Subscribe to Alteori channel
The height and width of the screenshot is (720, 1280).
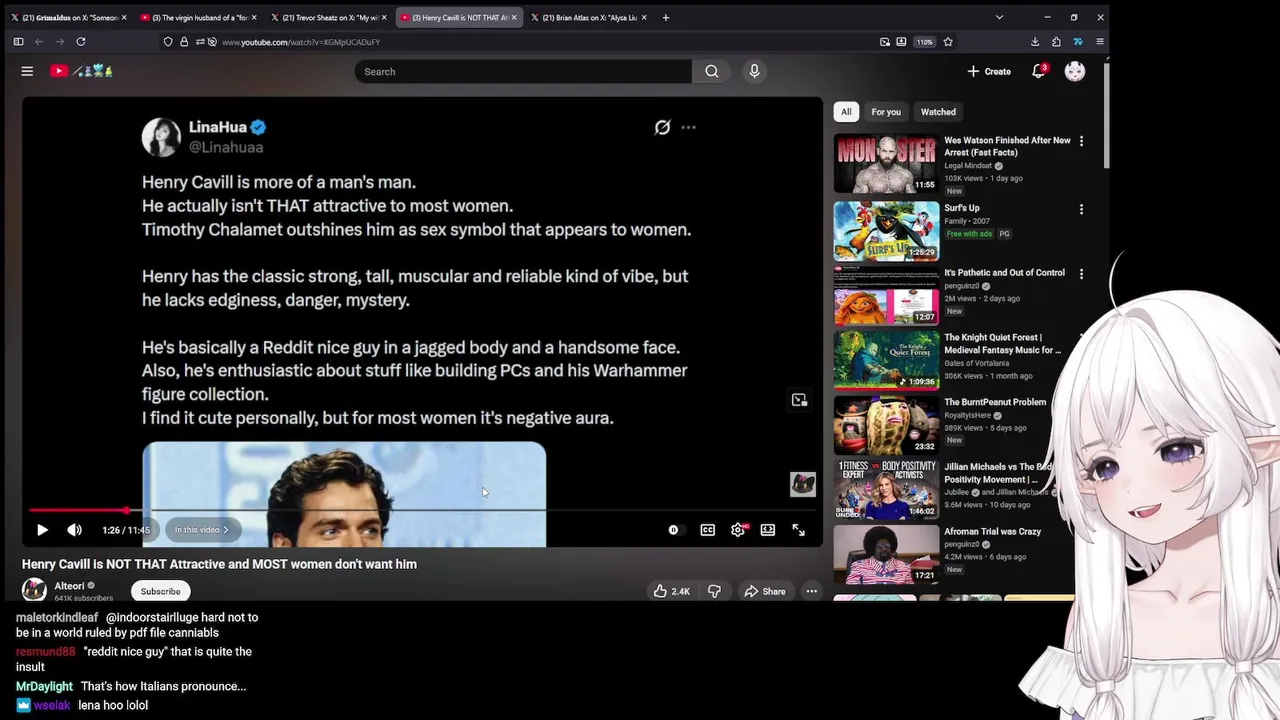tap(161, 591)
